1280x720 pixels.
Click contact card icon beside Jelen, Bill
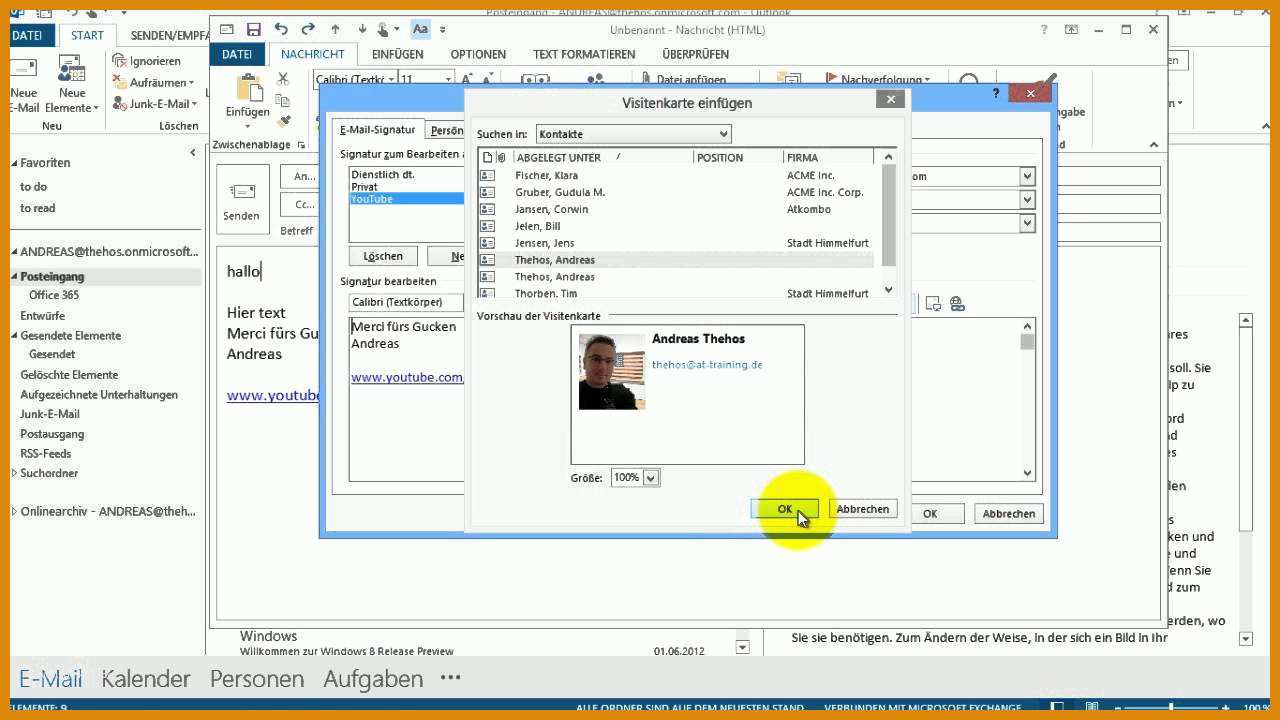488,226
